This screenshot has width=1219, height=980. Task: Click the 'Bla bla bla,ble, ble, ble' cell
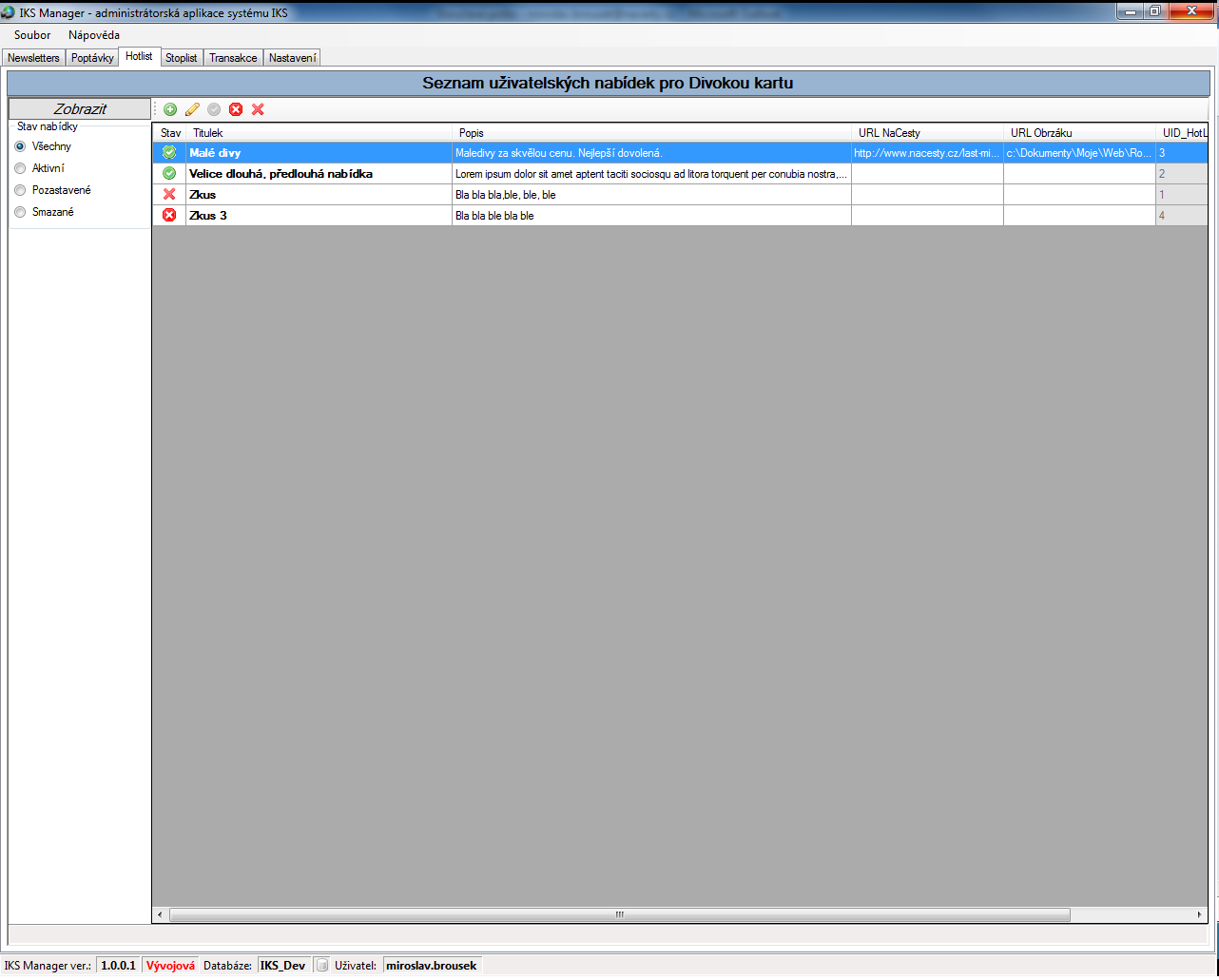(x=651, y=194)
